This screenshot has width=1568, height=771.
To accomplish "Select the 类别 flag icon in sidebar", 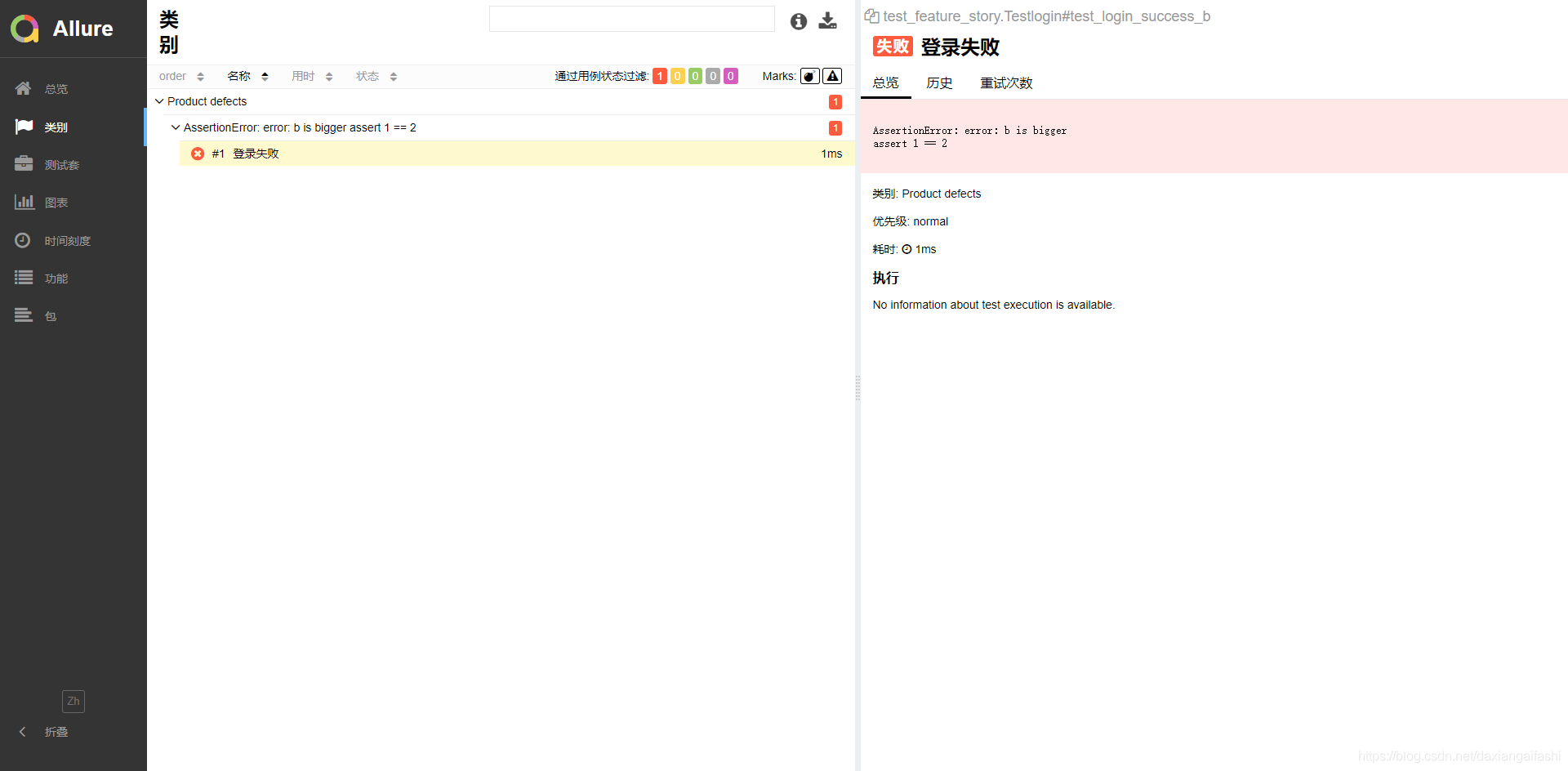I will pyautogui.click(x=24, y=127).
